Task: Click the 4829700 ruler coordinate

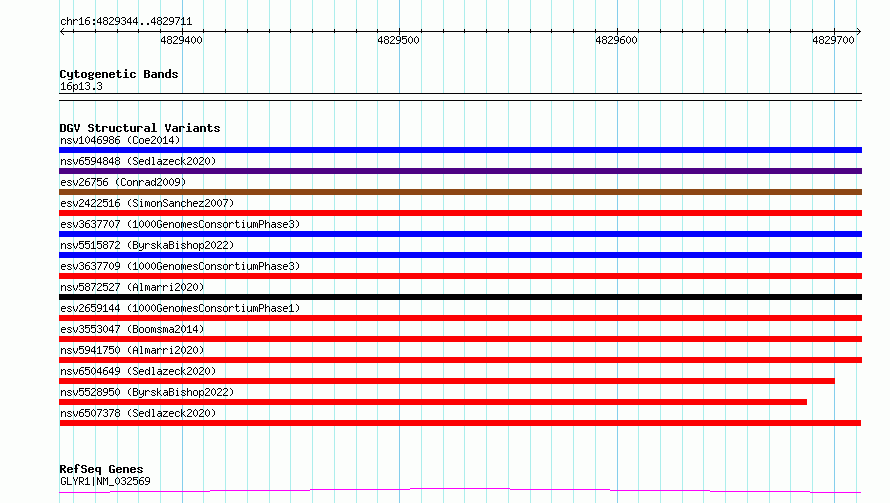Action: pos(833,40)
